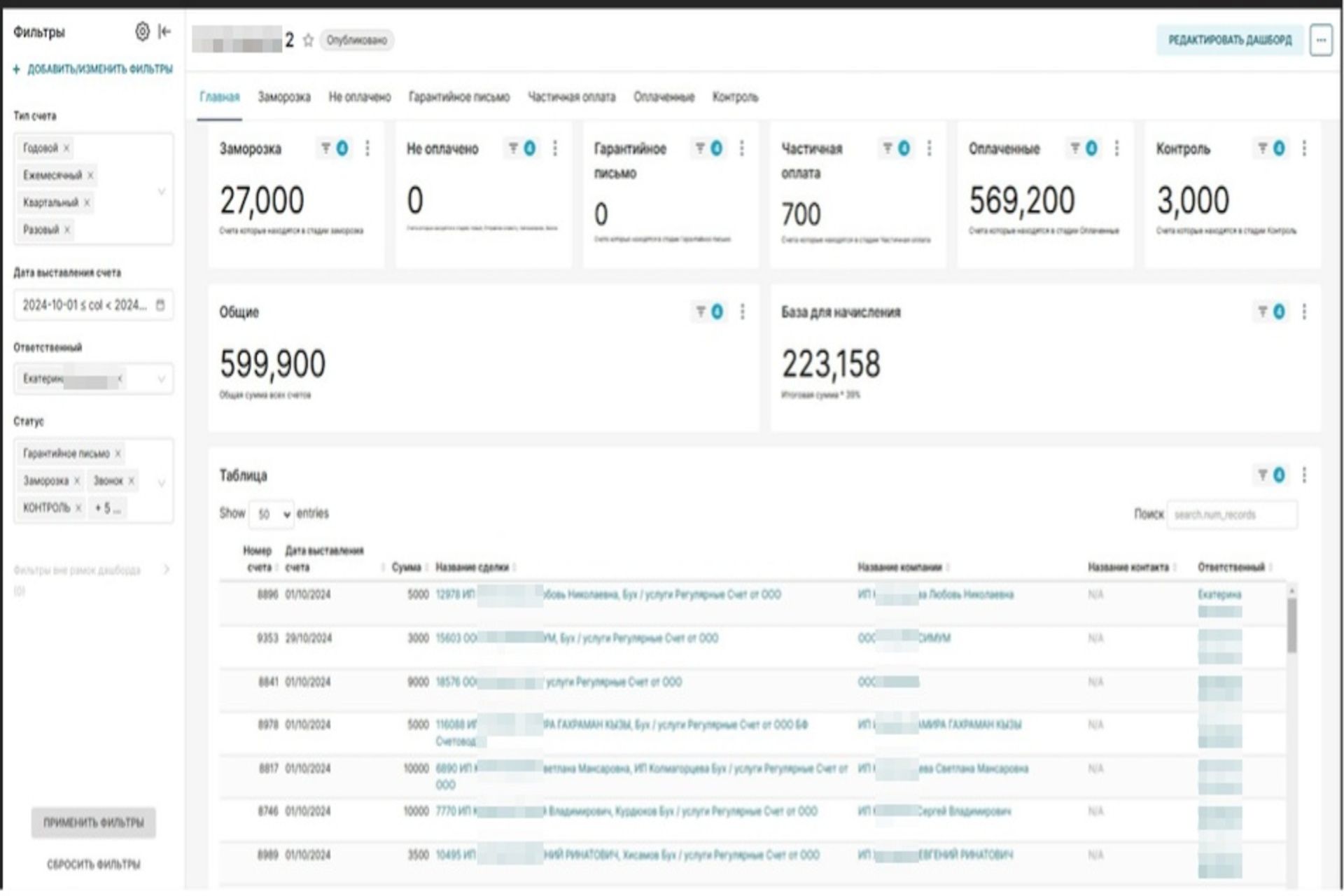Open Таблица chart three-dot menu
This screenshot has height=896, width=1344.
pyautogui.click(x=1304, y=475)
